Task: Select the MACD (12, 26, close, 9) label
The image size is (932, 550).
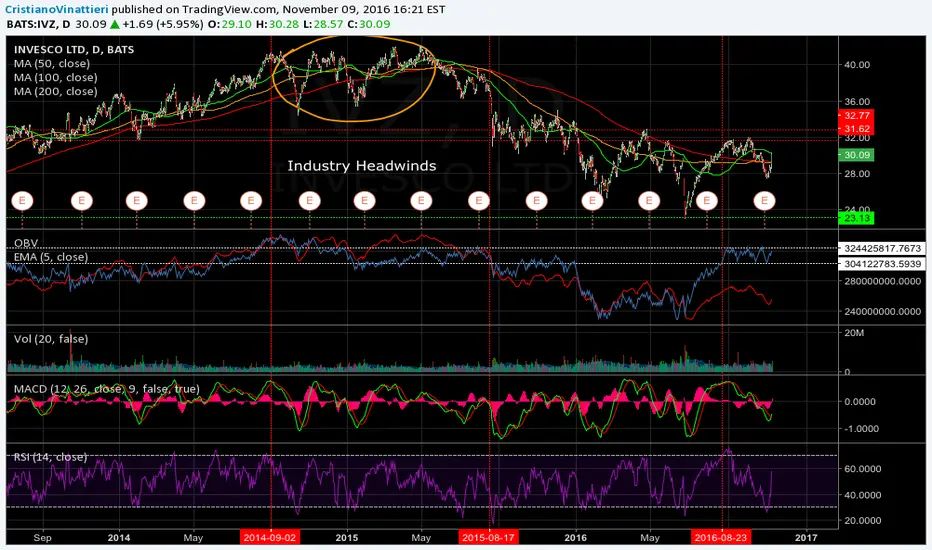Action: (106, 389)
